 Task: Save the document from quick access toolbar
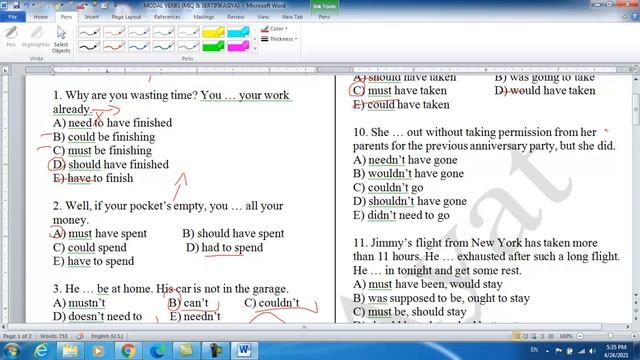pyautogui.click(x=16, y=5)
